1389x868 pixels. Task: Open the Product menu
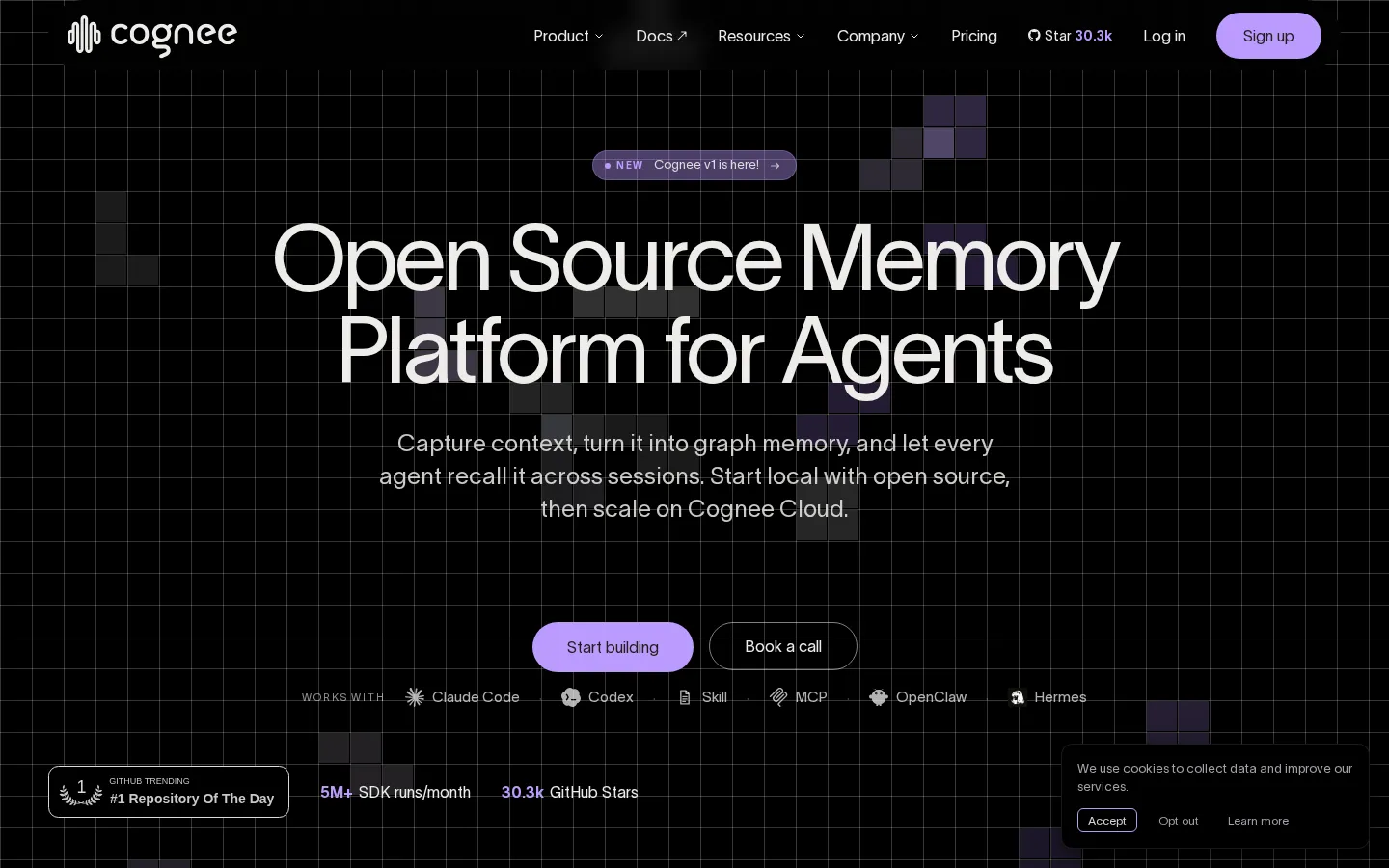point(568,36)
